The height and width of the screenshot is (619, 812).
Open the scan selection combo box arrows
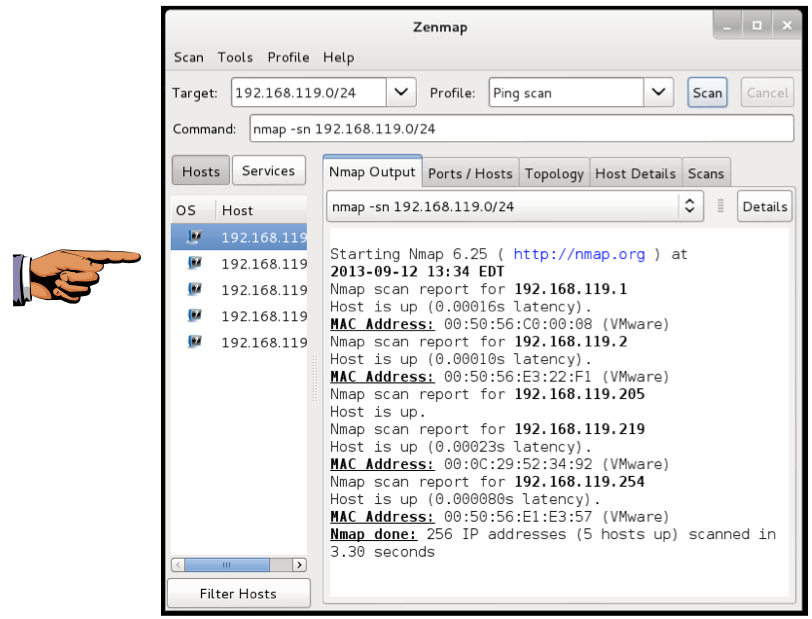689,206
